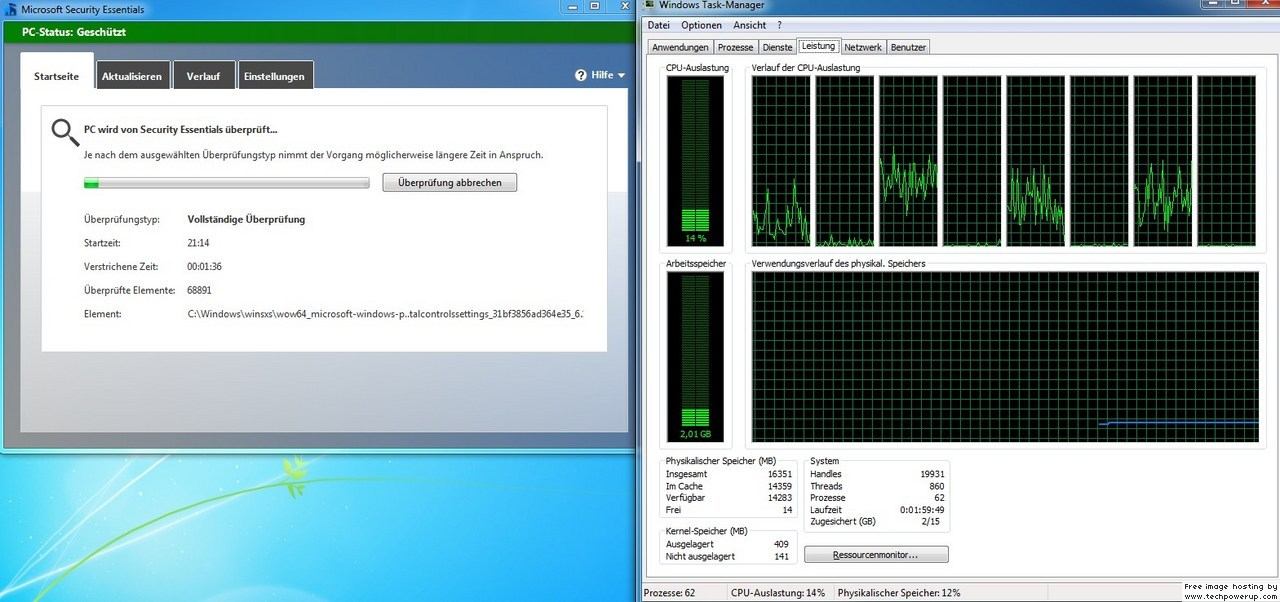Click status bar CPU-Auslastung: 14%

point(779,593)
